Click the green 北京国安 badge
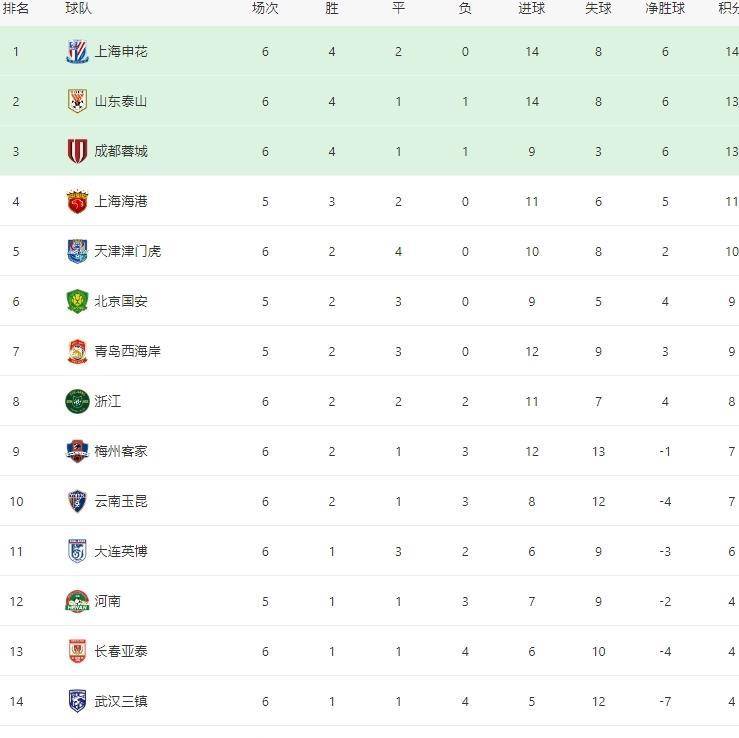The image size is (739, 738). pos(77,301)
